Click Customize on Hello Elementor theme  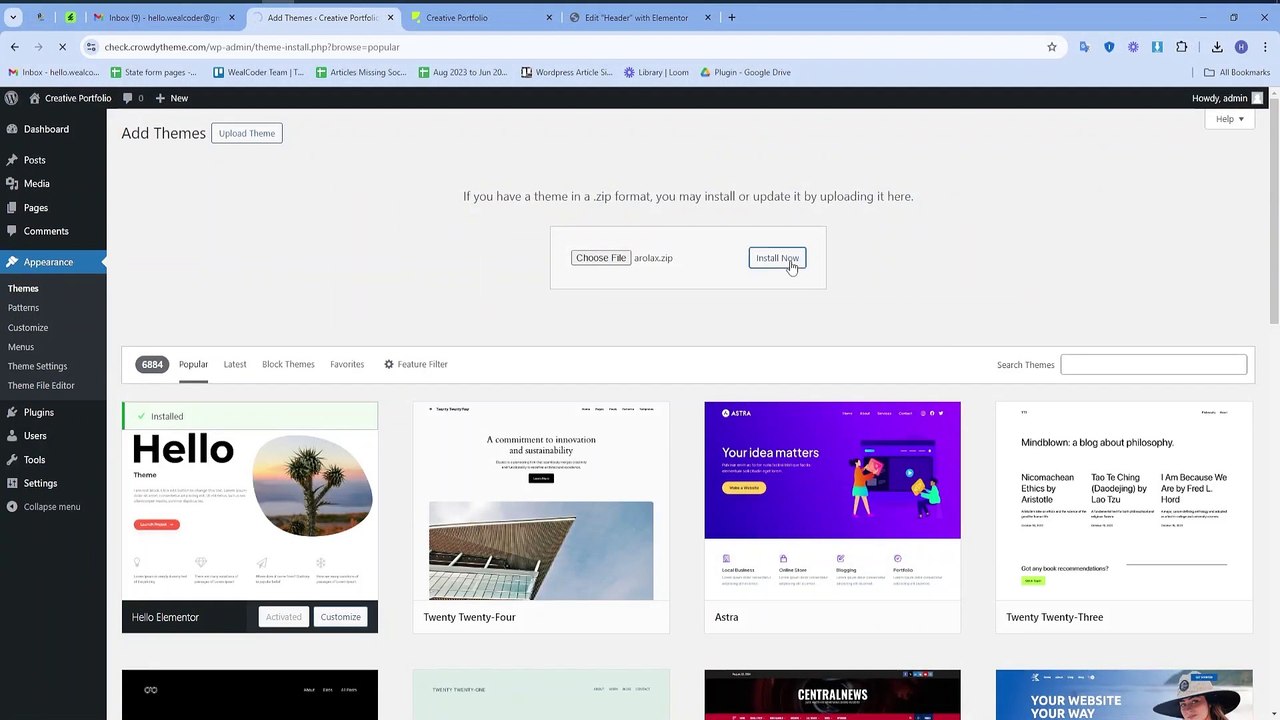click(340, 617)
